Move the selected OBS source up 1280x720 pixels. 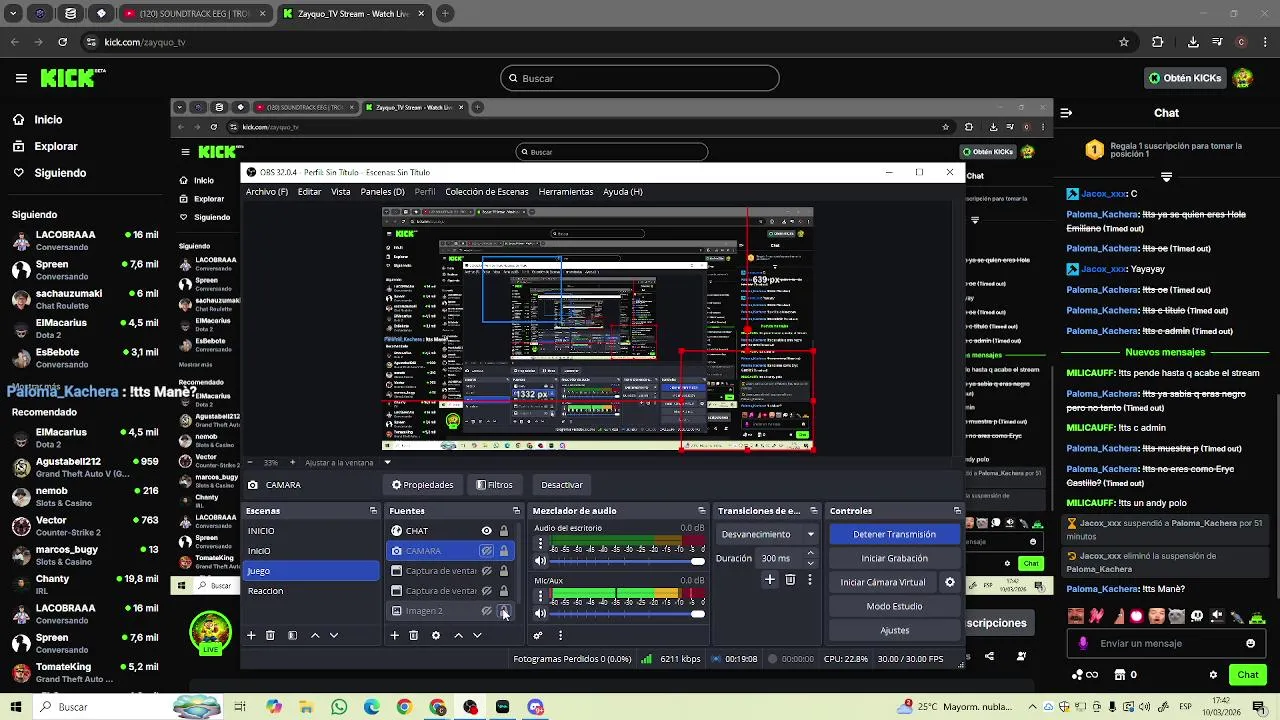(x=458, y=635)
